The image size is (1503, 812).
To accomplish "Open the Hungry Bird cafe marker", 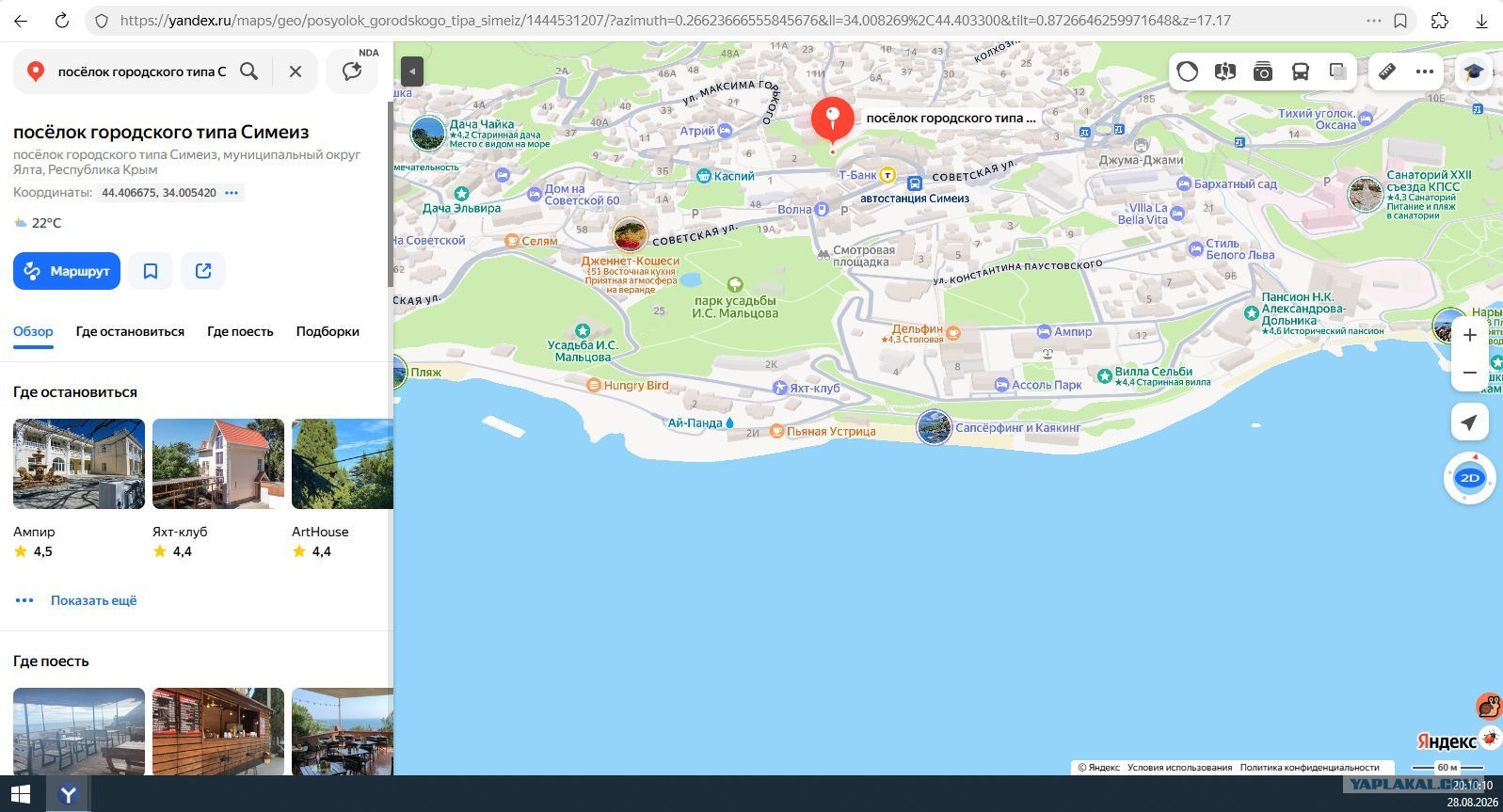I will (x=594, y=385).
